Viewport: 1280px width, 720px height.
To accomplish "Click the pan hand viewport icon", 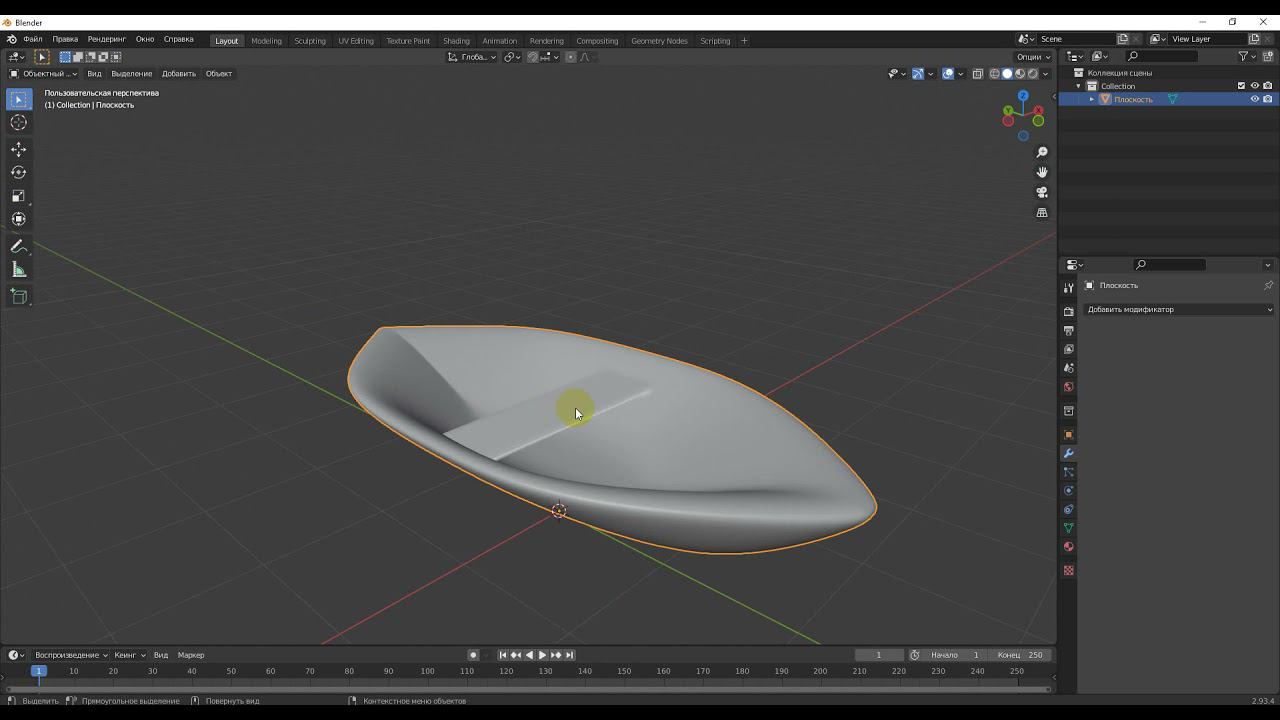I will pos(1042,172).
